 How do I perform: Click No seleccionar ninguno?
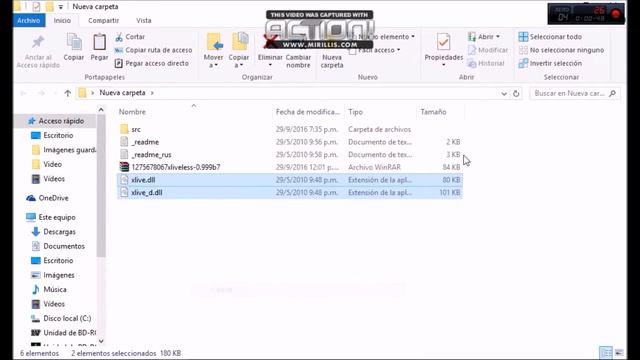(561, 50)
